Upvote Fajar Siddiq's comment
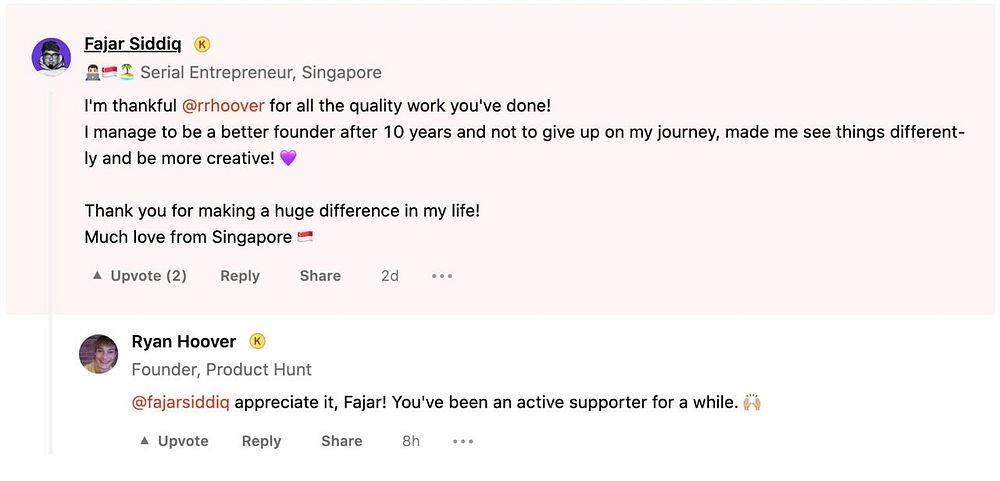The height and width of the screenshot is (481, 1000). pos(139,276)
